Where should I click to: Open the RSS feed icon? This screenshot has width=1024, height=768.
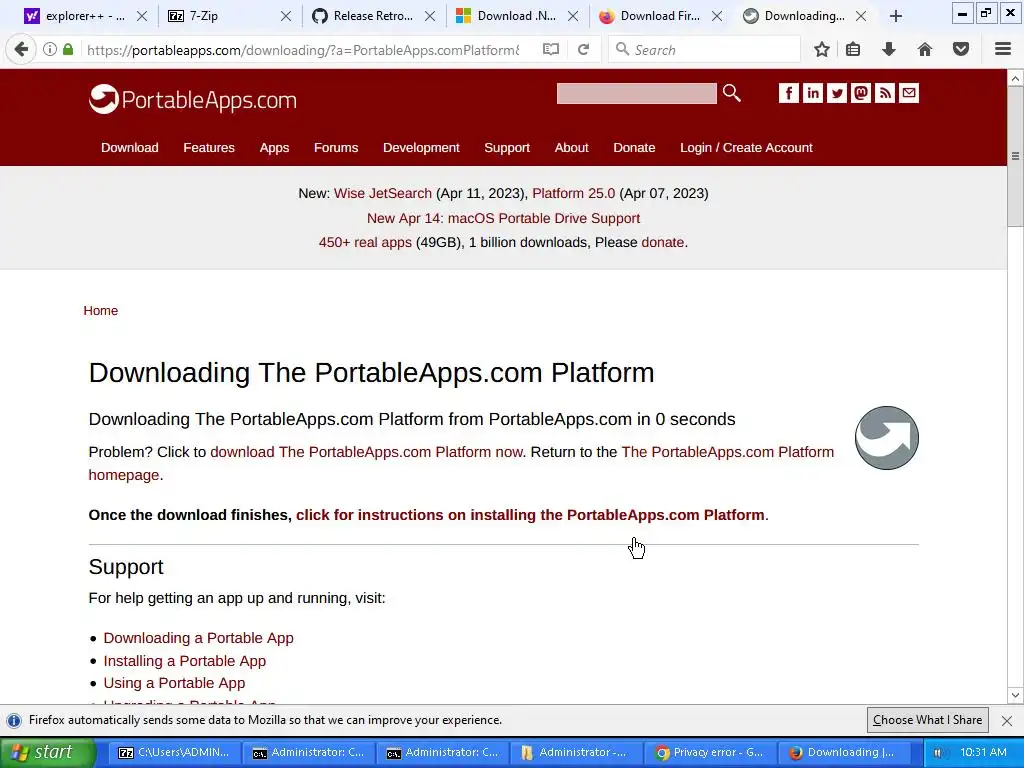[x=885, y=93]
